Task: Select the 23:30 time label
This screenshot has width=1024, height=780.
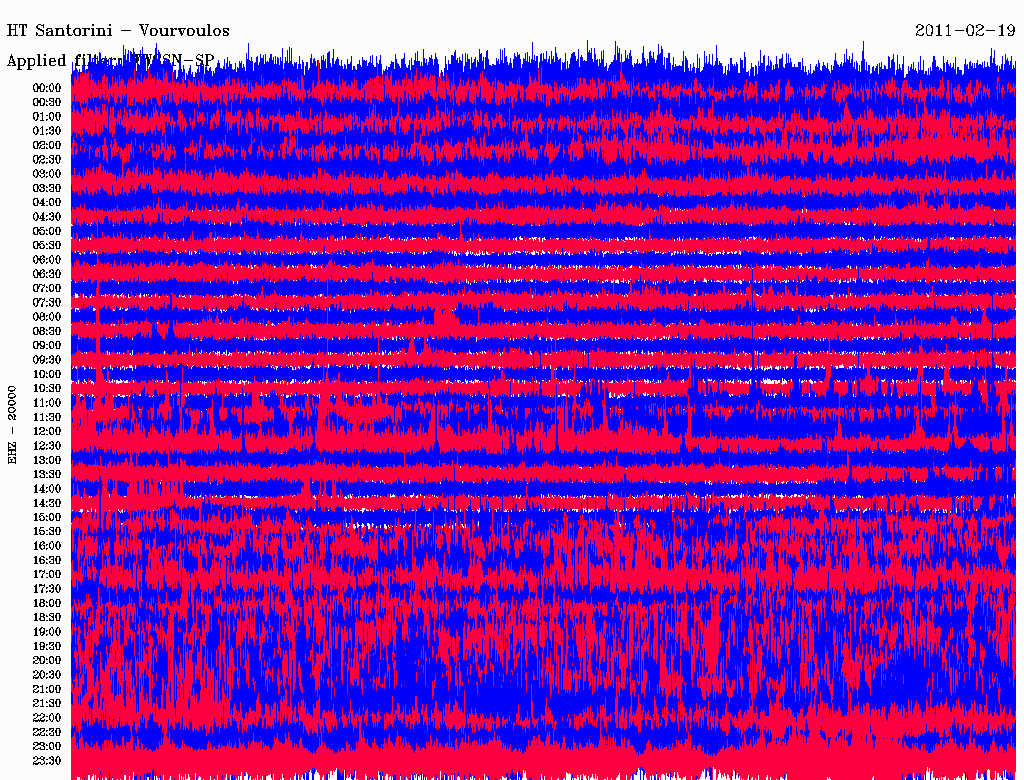Action: click(47, 761)
